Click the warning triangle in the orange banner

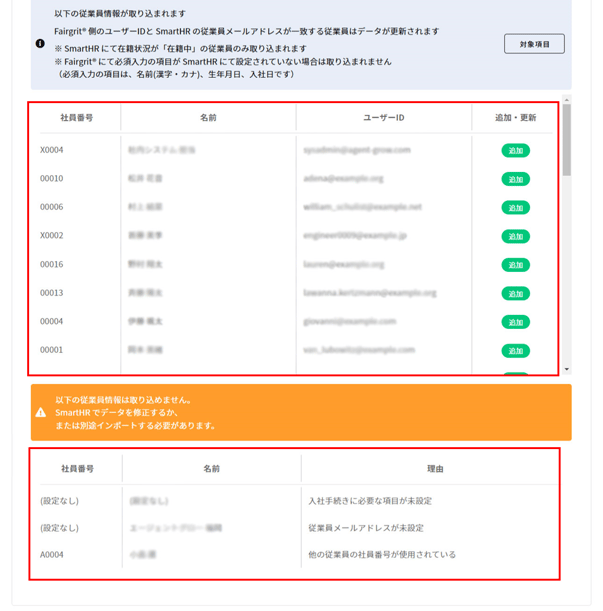point(41,412)
